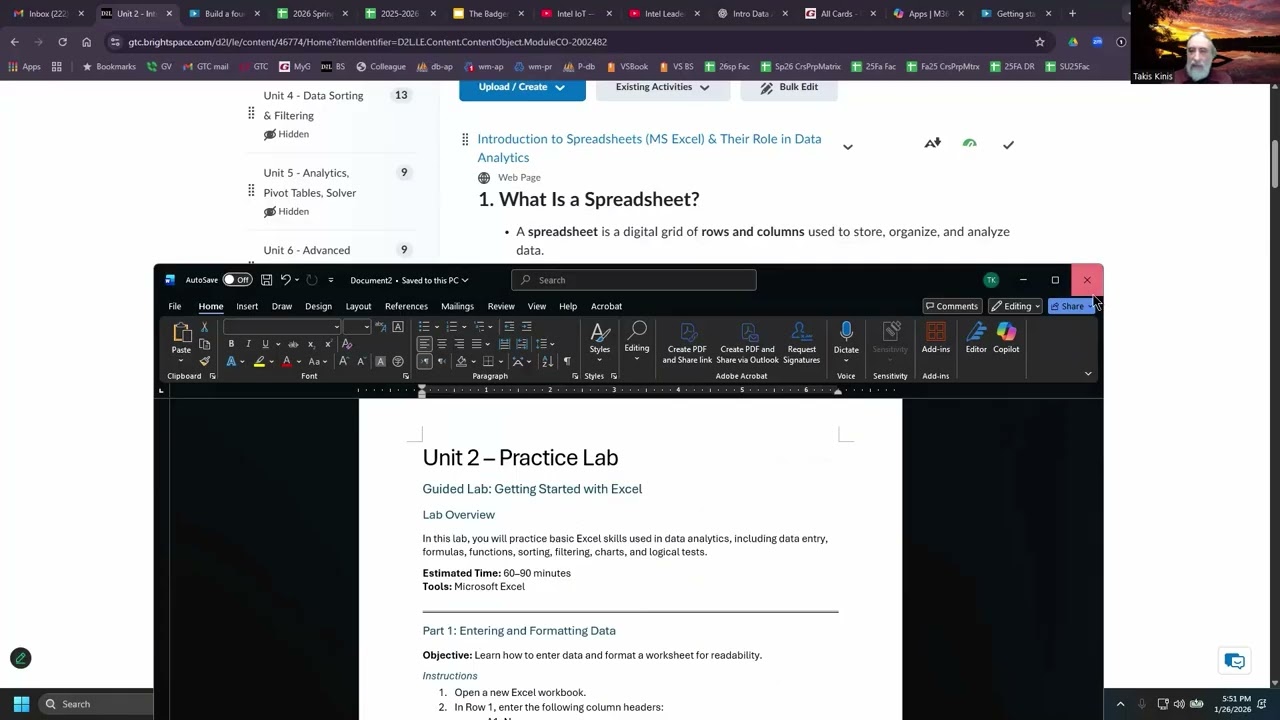Click the Copy icon
The height and width of the screenshot is (720, 1280).
204,344
